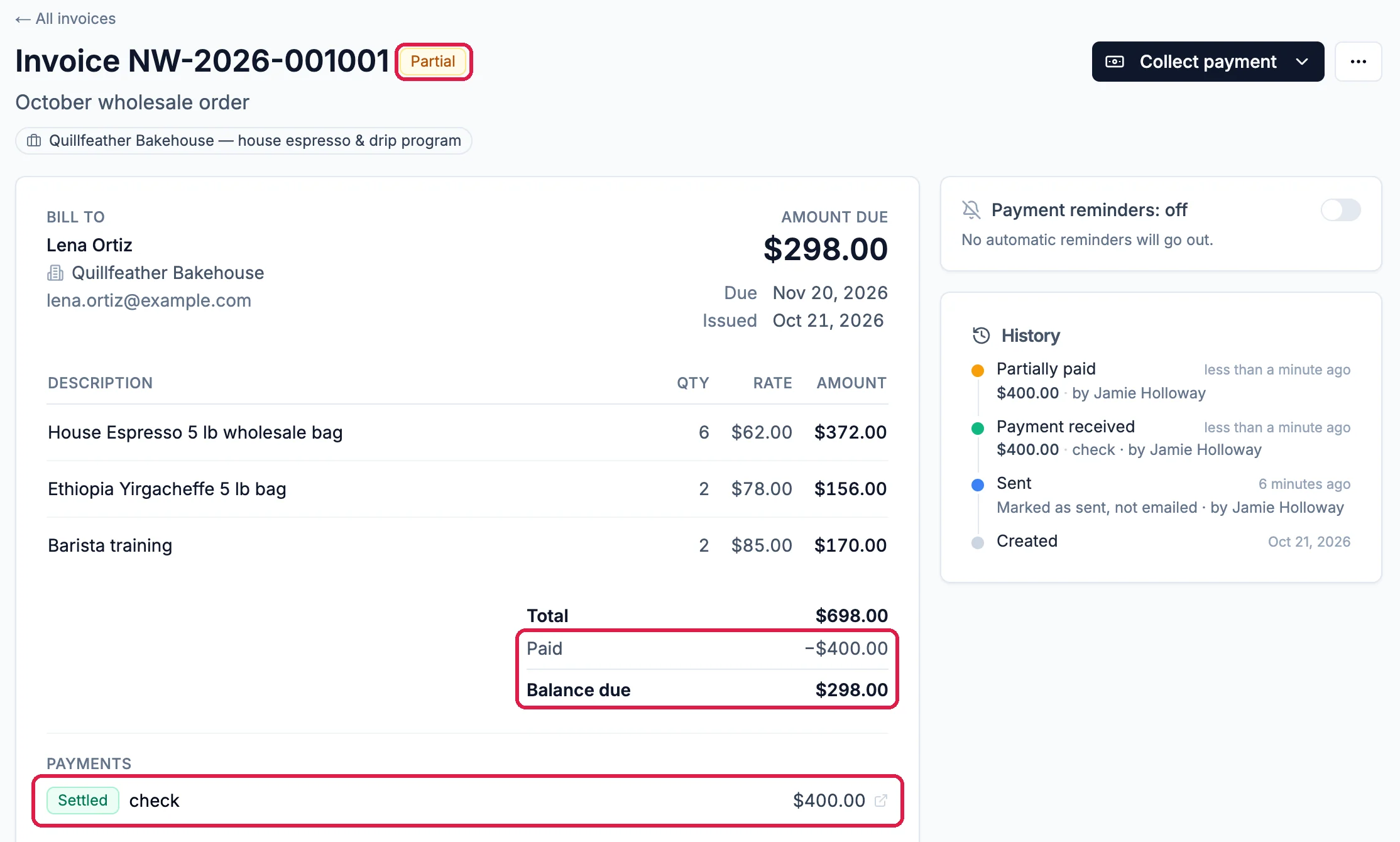Click the building icon beside Quillfeather Bakehouse
1400x842 pixels.
tap(55, 273)
